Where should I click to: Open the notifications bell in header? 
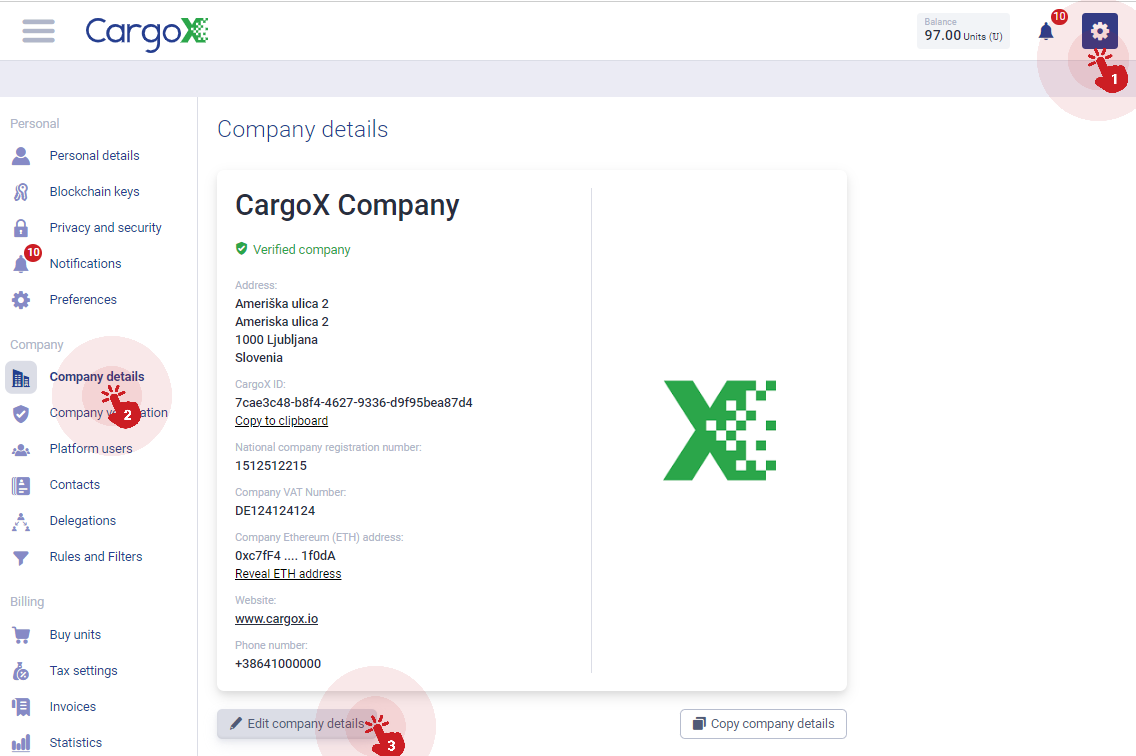[1046, 32]
